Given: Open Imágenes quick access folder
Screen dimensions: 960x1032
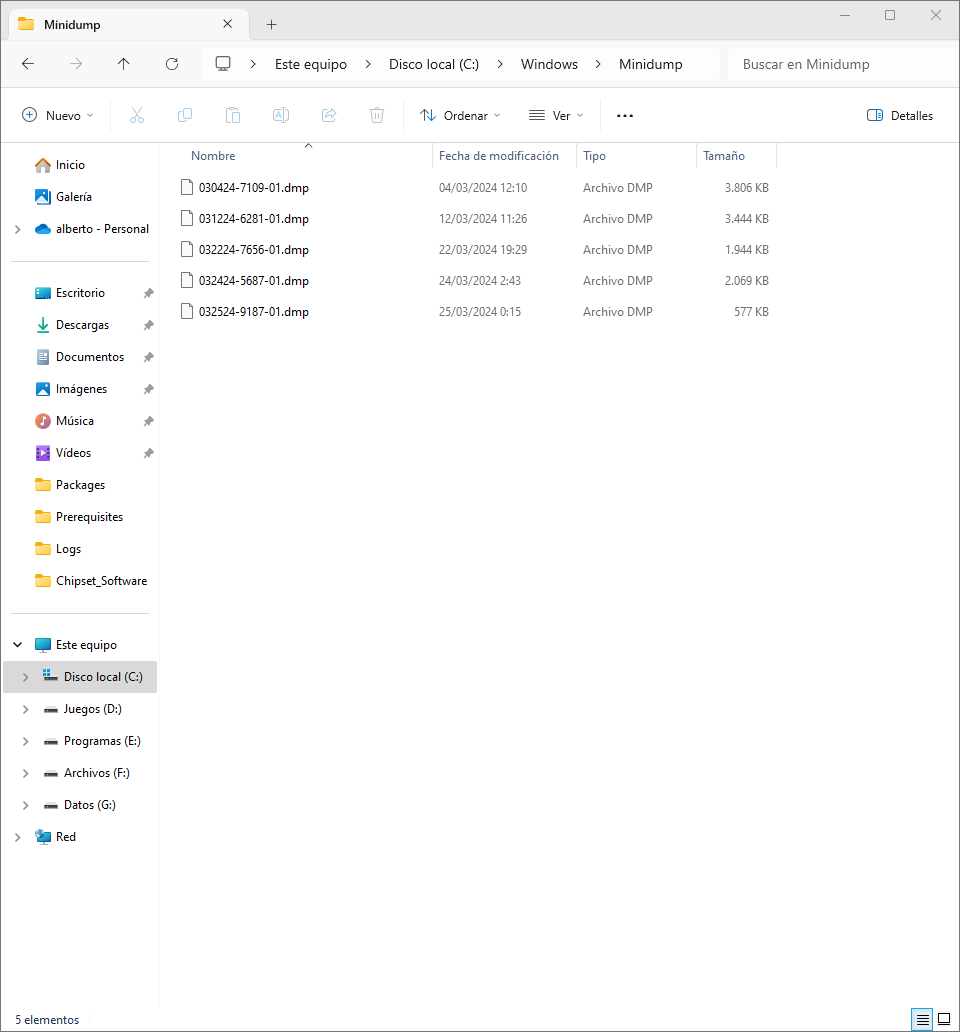Looking at the screenshot, I should click(x=70, y=389).
